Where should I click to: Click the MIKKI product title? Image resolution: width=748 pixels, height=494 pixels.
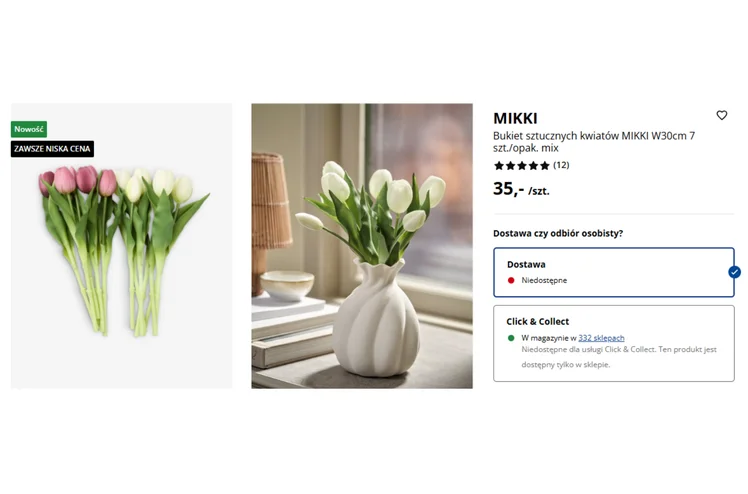pos(515,118)
